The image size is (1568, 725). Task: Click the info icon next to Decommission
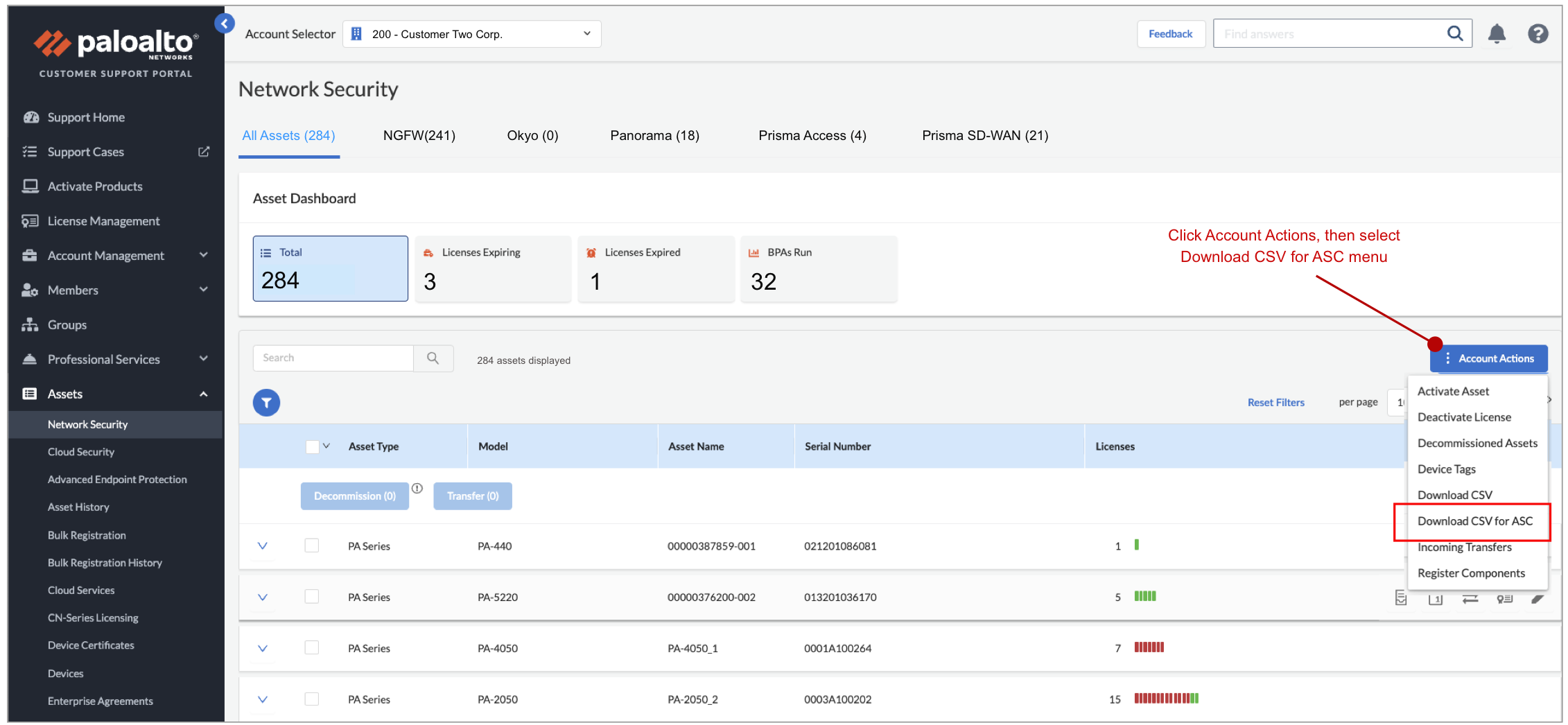[x=417, y=489]
